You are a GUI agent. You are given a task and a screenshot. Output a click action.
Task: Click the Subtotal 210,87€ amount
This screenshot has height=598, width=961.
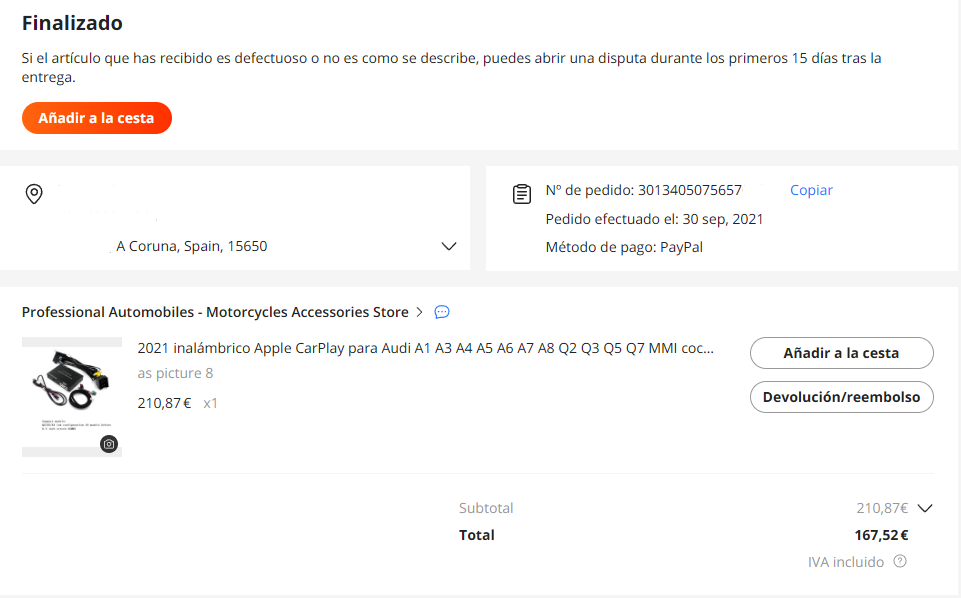[882, 508]
